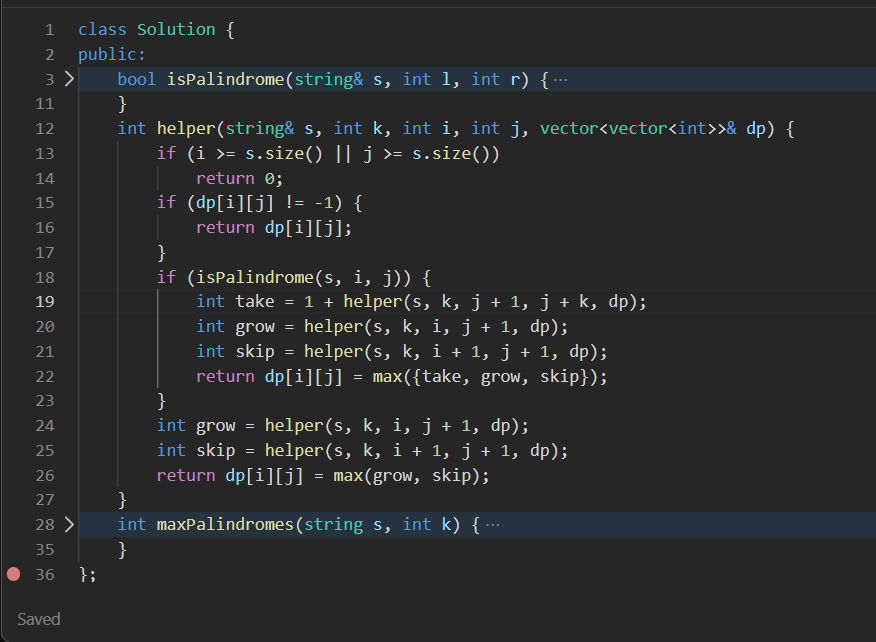Click the variable 'take' on line 19

(255, 302)
